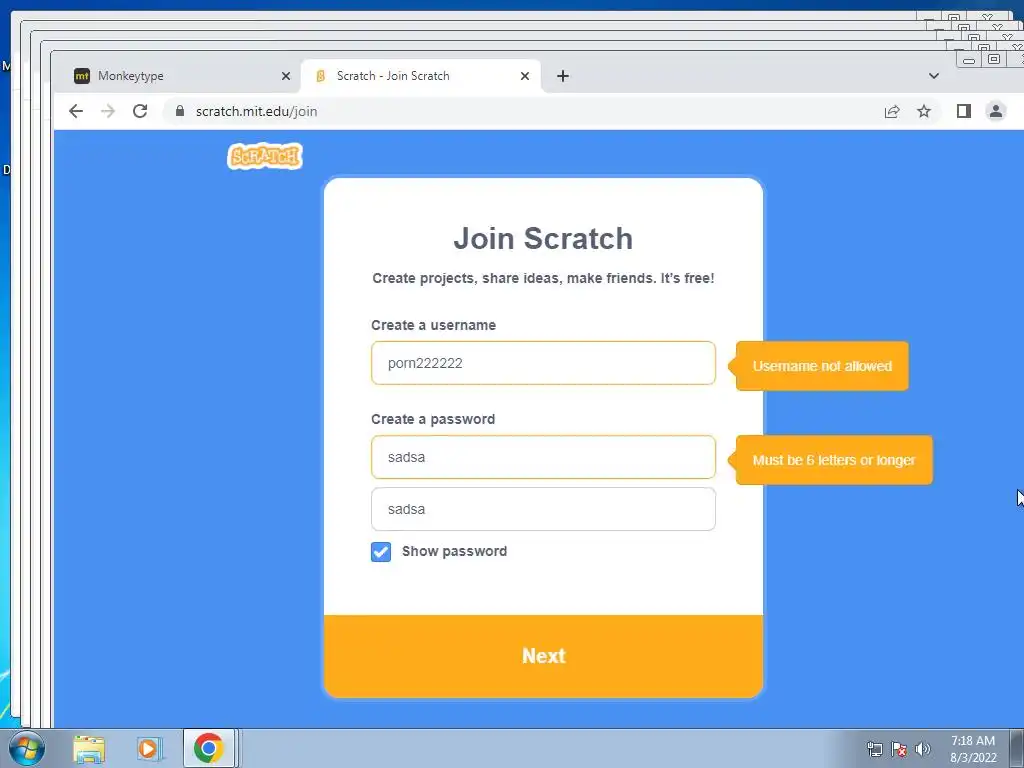This screenshot has width=1024, height=768.
Task: Open the Chrome profile avatar
Action: (996, 111)
